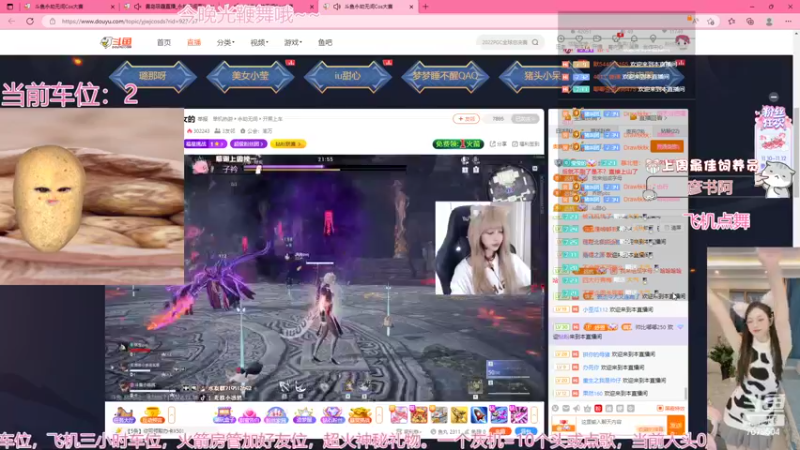The height and width of the screenshot is (450, 800).
Task: Click the browser address bar URL
Action: click(129, 21)
